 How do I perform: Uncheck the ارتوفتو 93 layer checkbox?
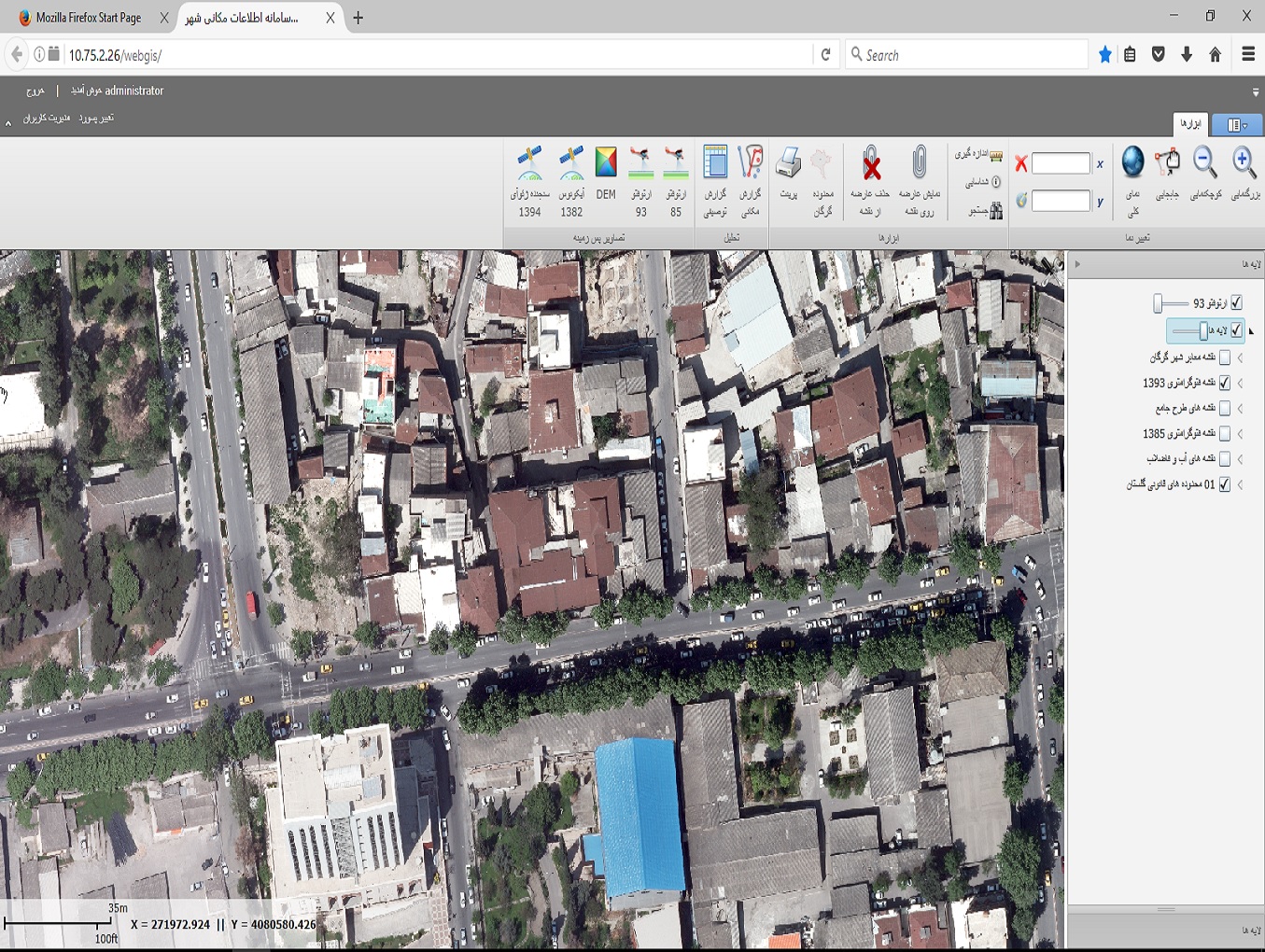click(1236, 302)
